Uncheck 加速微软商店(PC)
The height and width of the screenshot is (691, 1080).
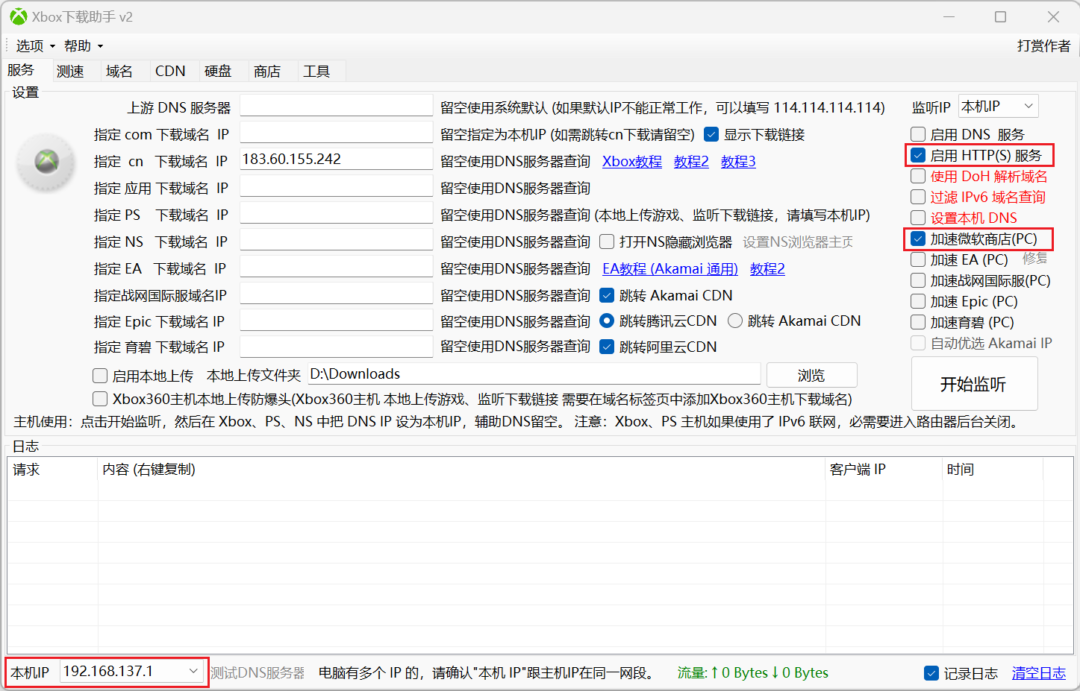pos(917,239)
